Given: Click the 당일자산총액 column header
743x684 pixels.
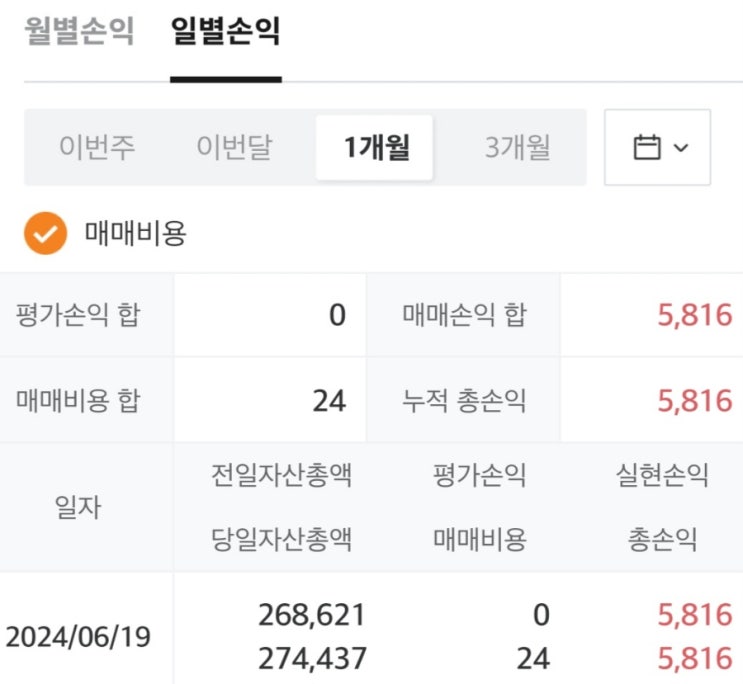Looking at the screenshot, I should coord(282,540).
